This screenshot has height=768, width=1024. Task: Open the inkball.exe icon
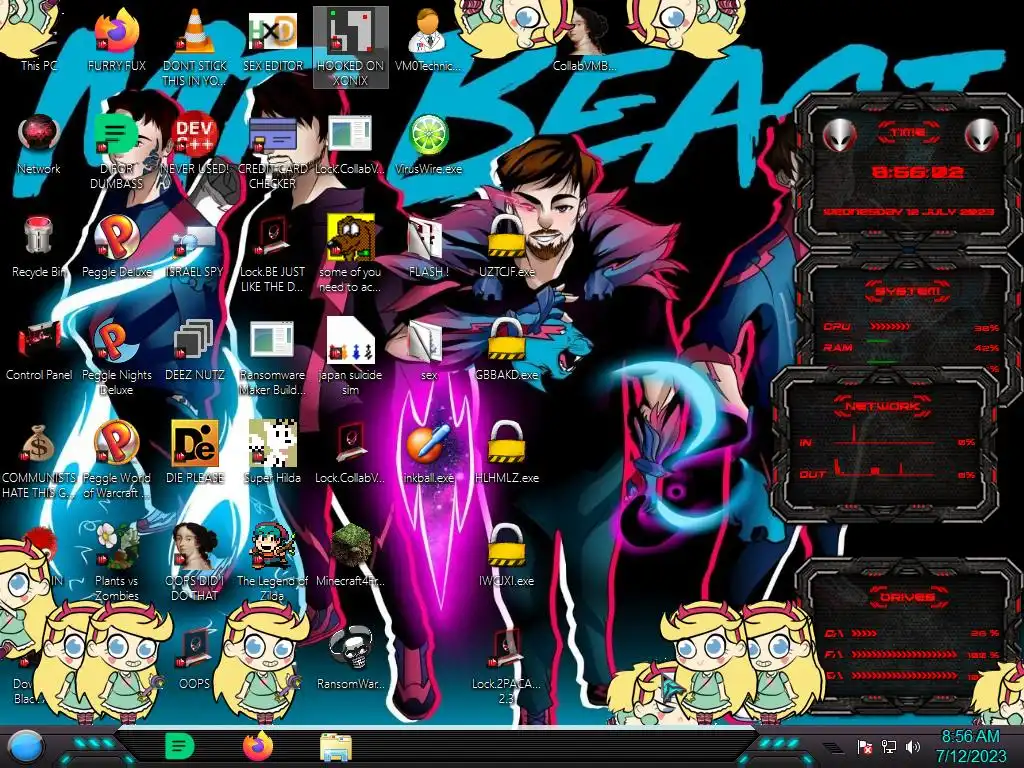point(428,452)
